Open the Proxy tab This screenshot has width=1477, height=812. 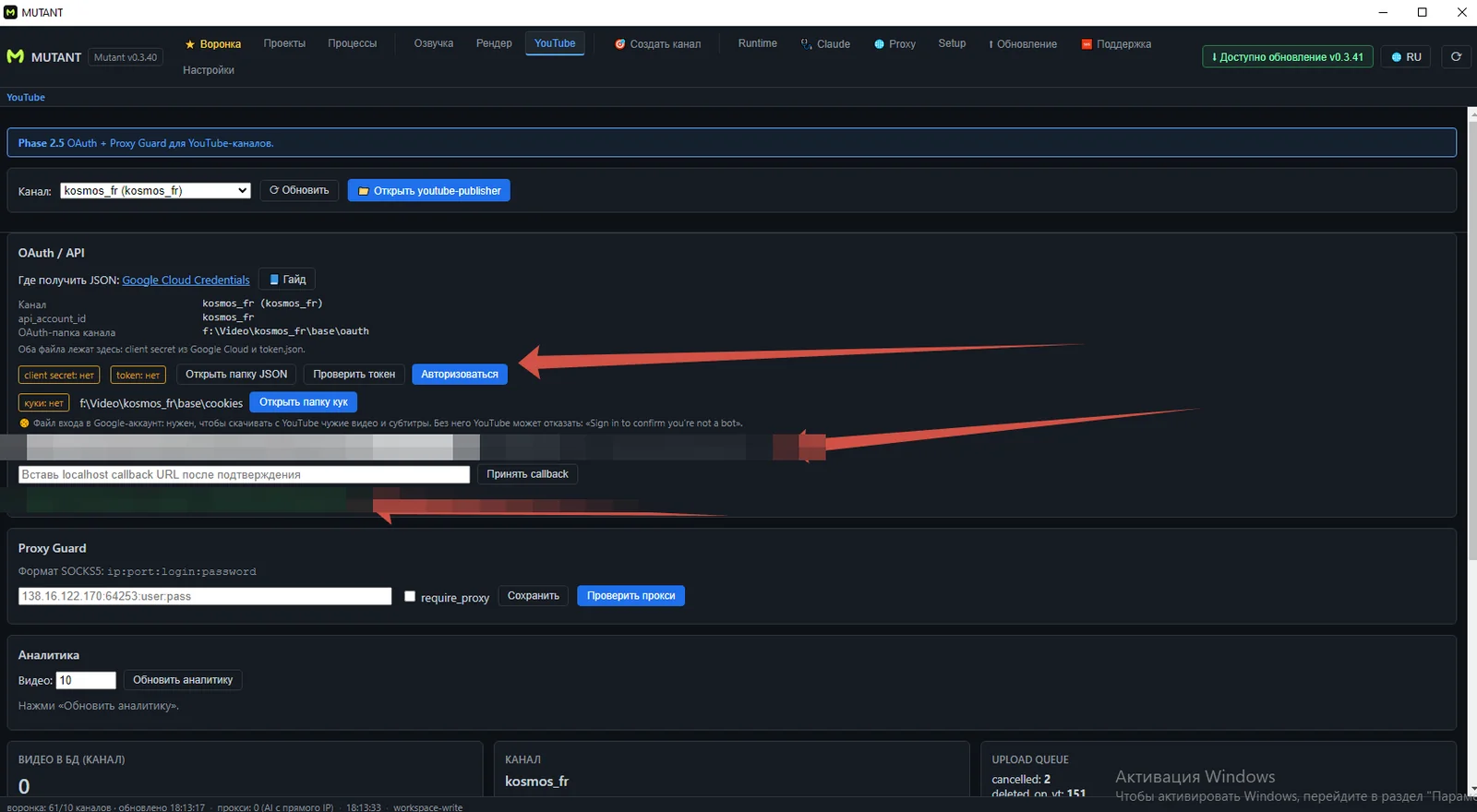895,44
